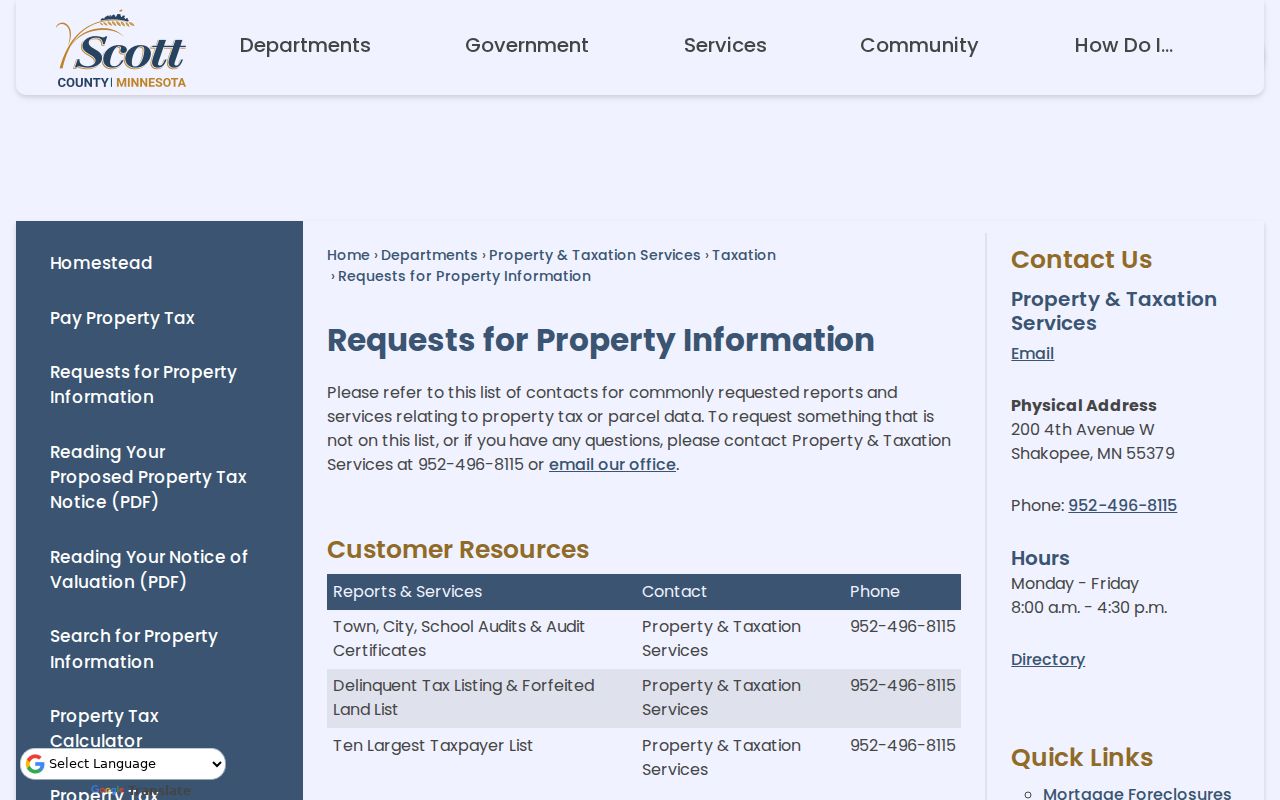Call phone number 952-496-8115 in Contact Us
The width and height of the screenshot is (1280, 800).
(1122, 505)
